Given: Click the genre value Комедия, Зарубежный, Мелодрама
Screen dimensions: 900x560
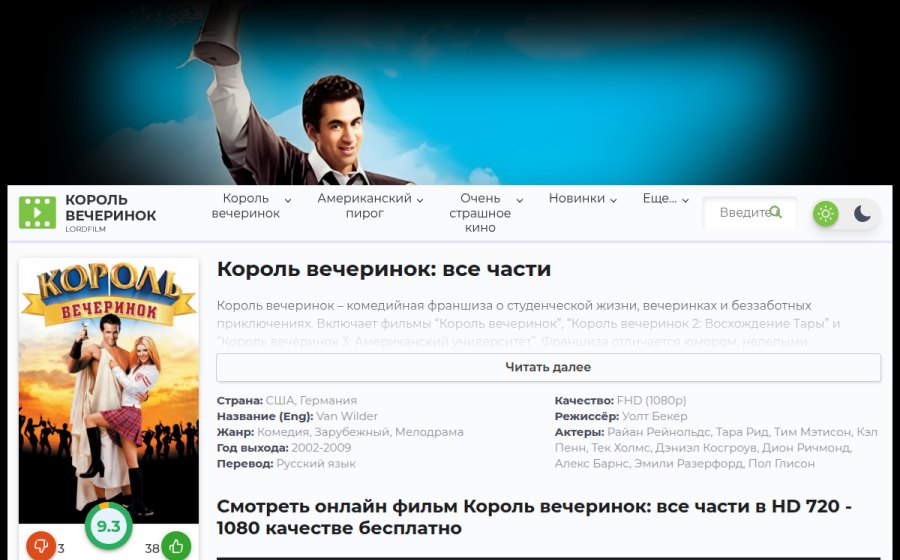Looking at the screenshot, I should (360, 432).
